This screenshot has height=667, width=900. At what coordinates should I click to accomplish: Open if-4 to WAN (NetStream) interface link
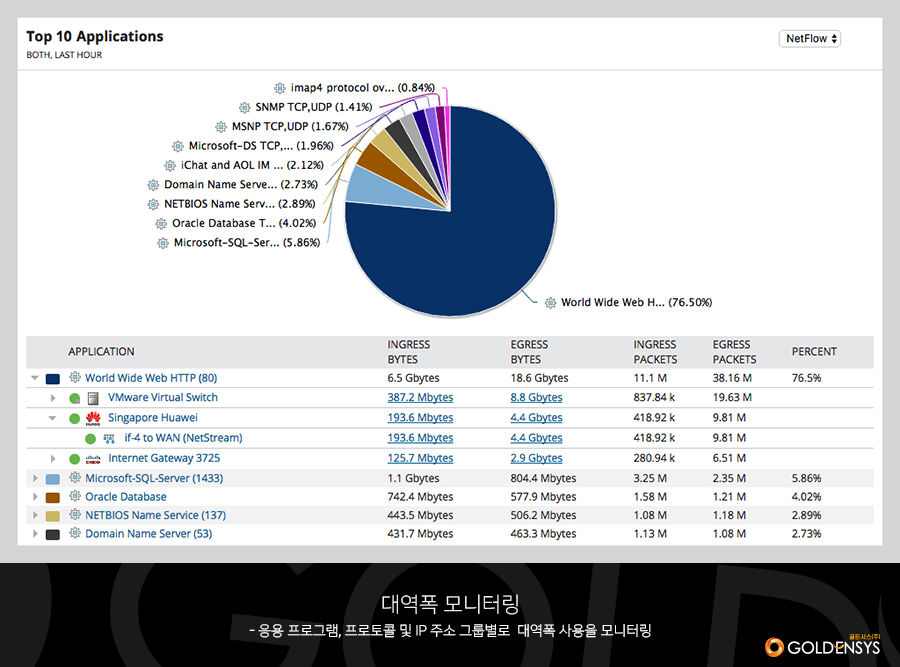pos(183,437)
